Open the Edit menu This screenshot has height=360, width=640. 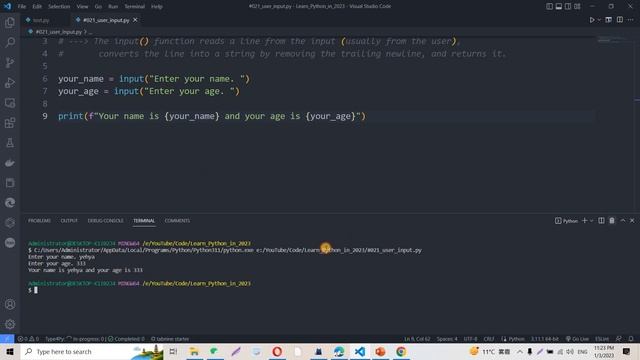pos(37,7)
